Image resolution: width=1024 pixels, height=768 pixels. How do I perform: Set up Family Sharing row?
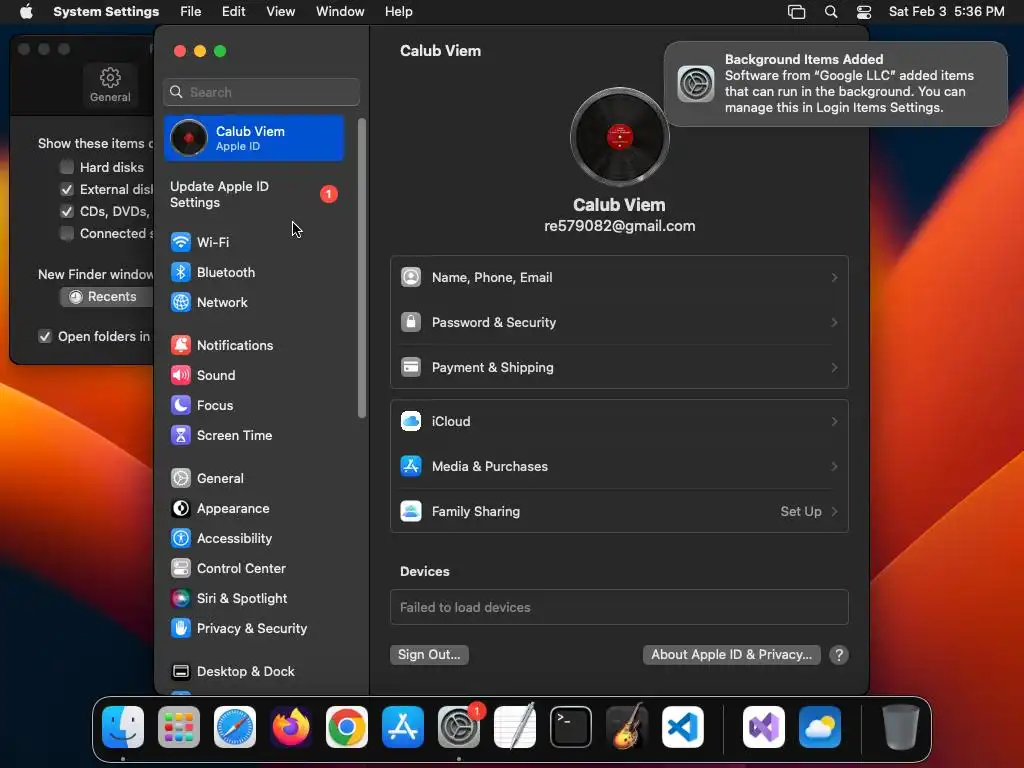(x=619, y=511)
